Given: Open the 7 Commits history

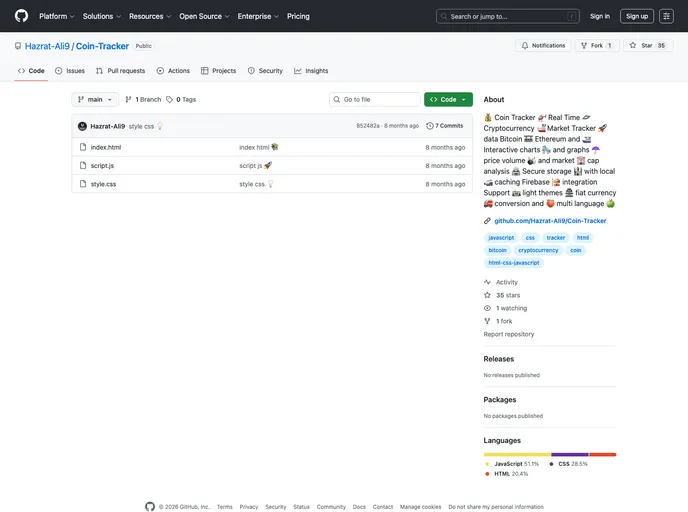Looking at the screenshot, I should click(445, 126).
